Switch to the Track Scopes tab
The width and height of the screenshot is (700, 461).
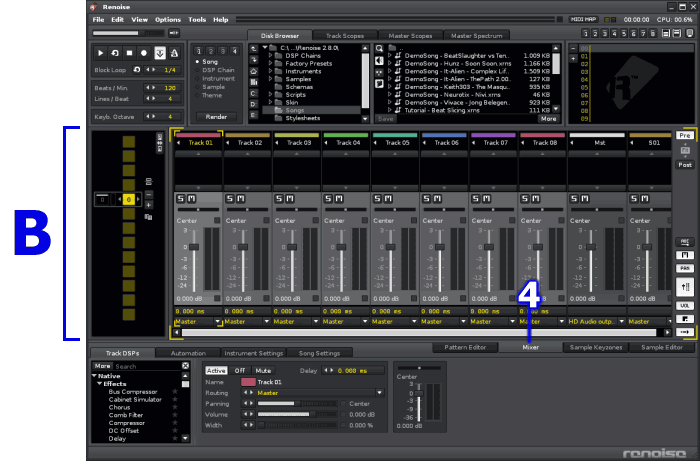[345, 36]
